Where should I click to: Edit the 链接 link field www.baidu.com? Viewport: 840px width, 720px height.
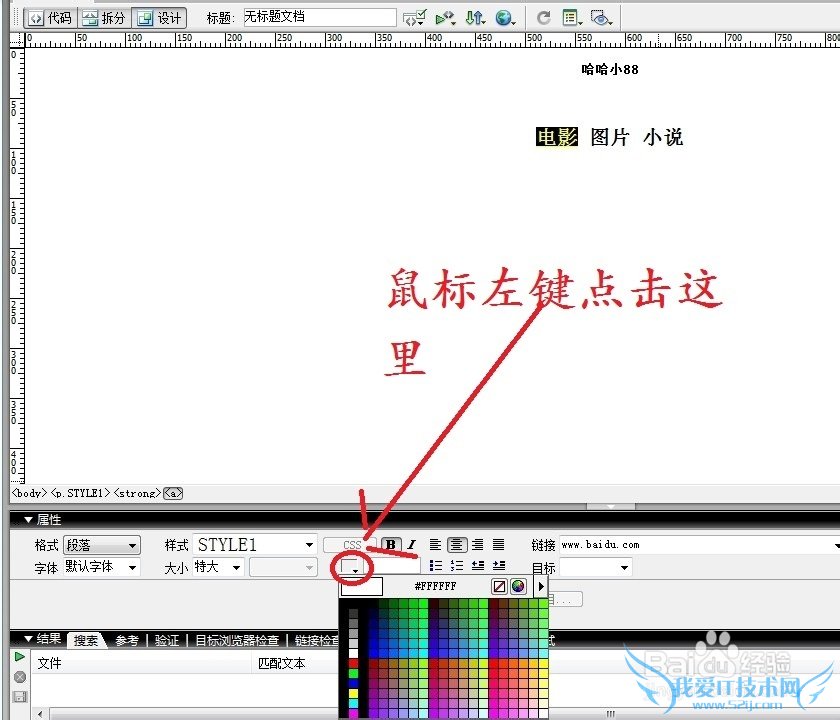(x=696, y=545)
